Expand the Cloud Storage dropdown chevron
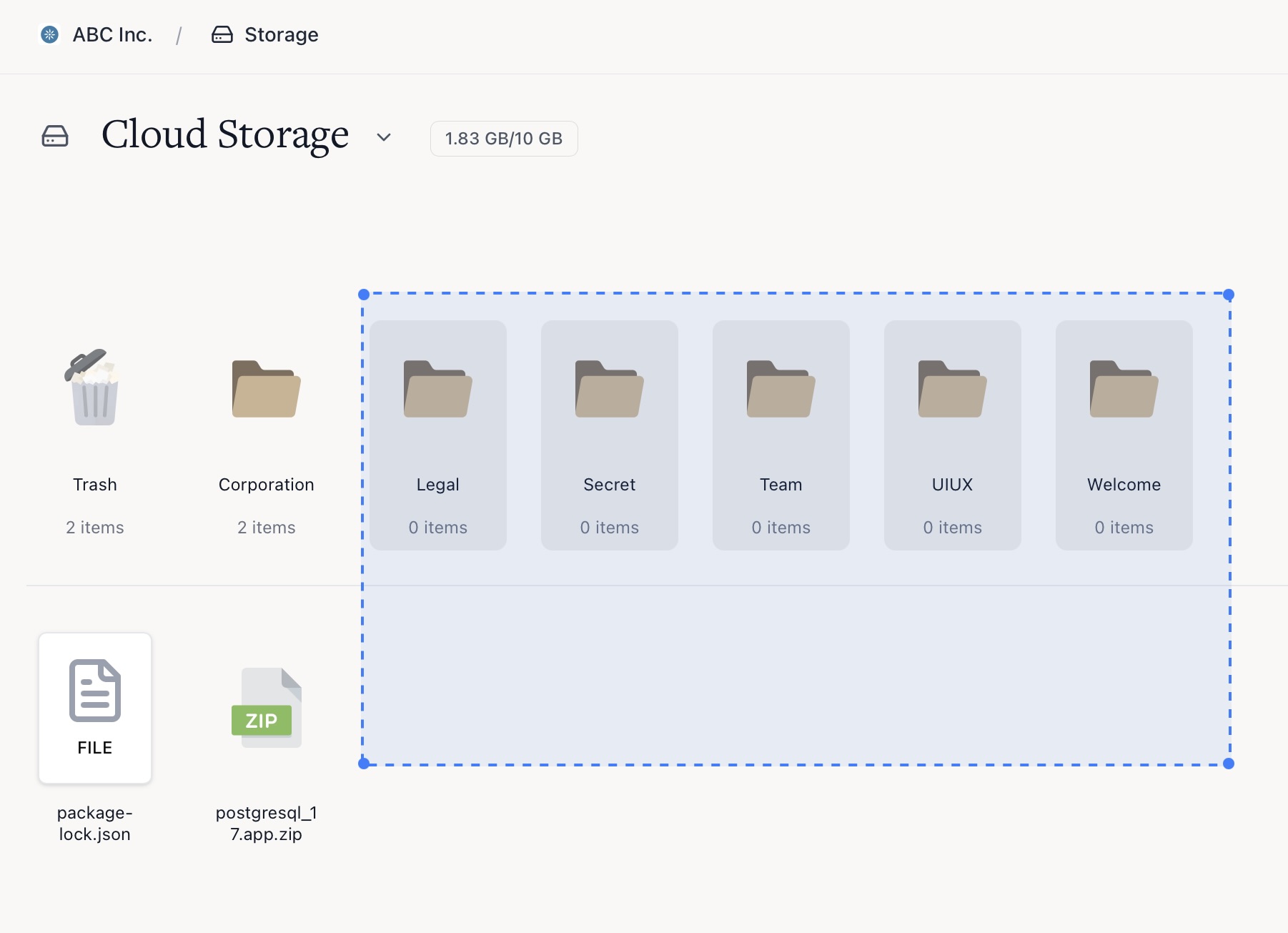This screenshot has width=1288, height=933. pyautogui.click(x=383, y=138)
